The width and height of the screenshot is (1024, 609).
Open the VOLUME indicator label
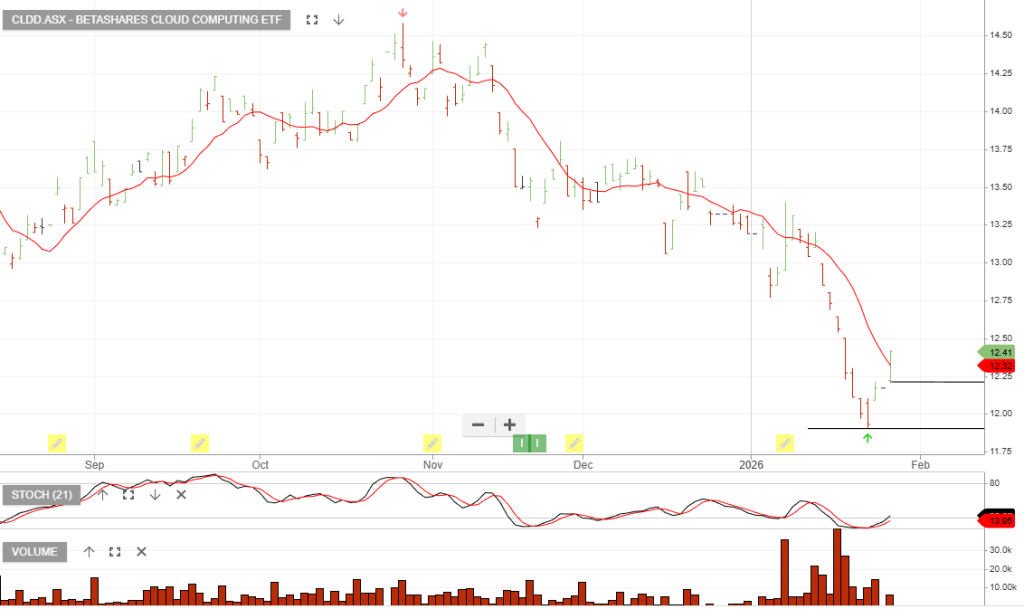tap(35, 552)
